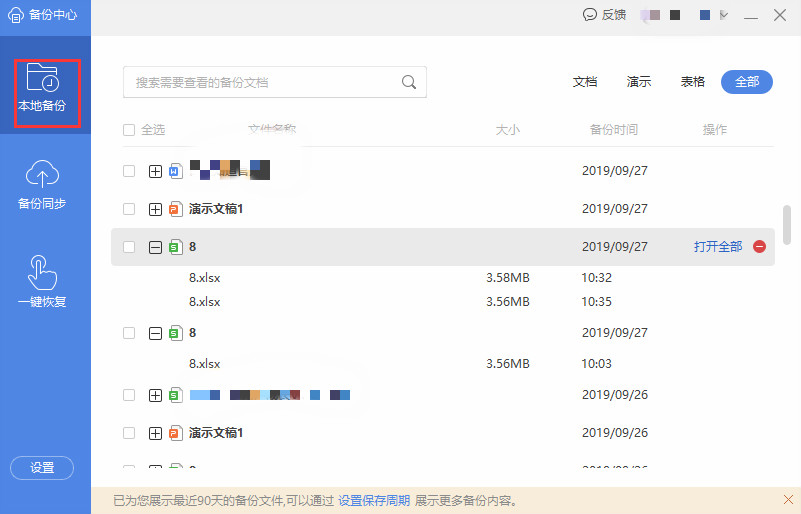Tick the 全选 select-all checkbox
801x514 pixels.
(129, 130)
